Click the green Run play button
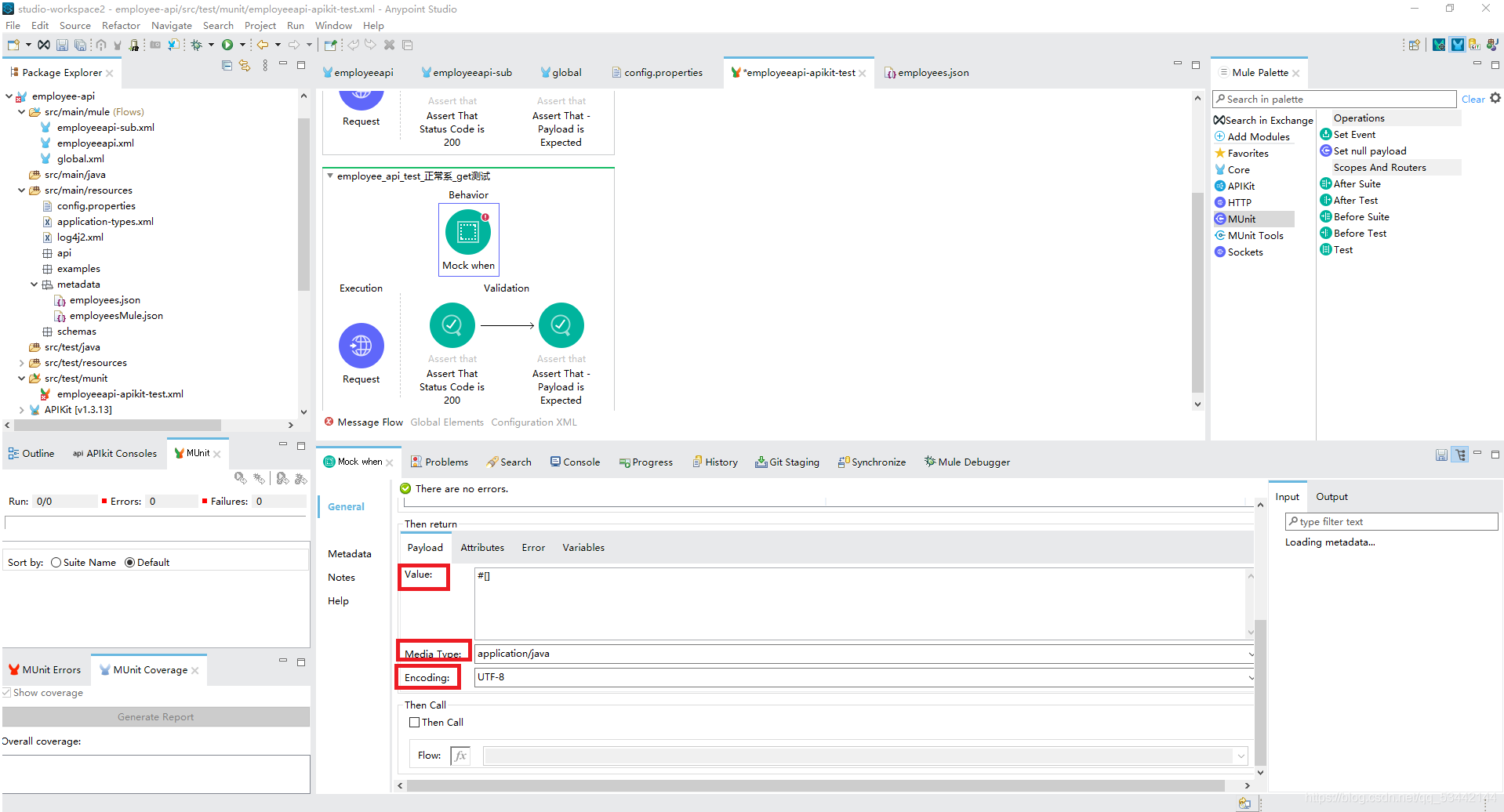 coord(227,45)
